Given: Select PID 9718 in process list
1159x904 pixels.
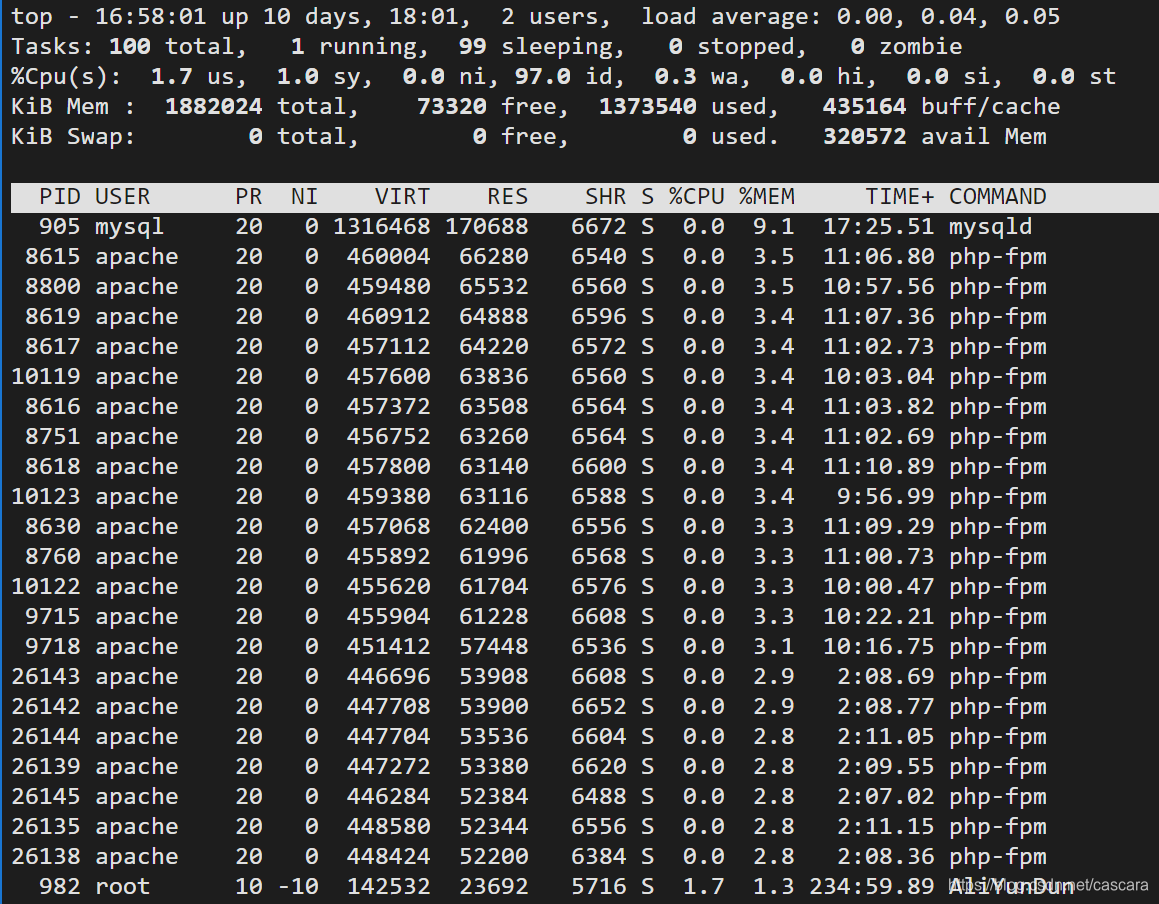Looking at the screenshot, I should [x=52, y=646].
